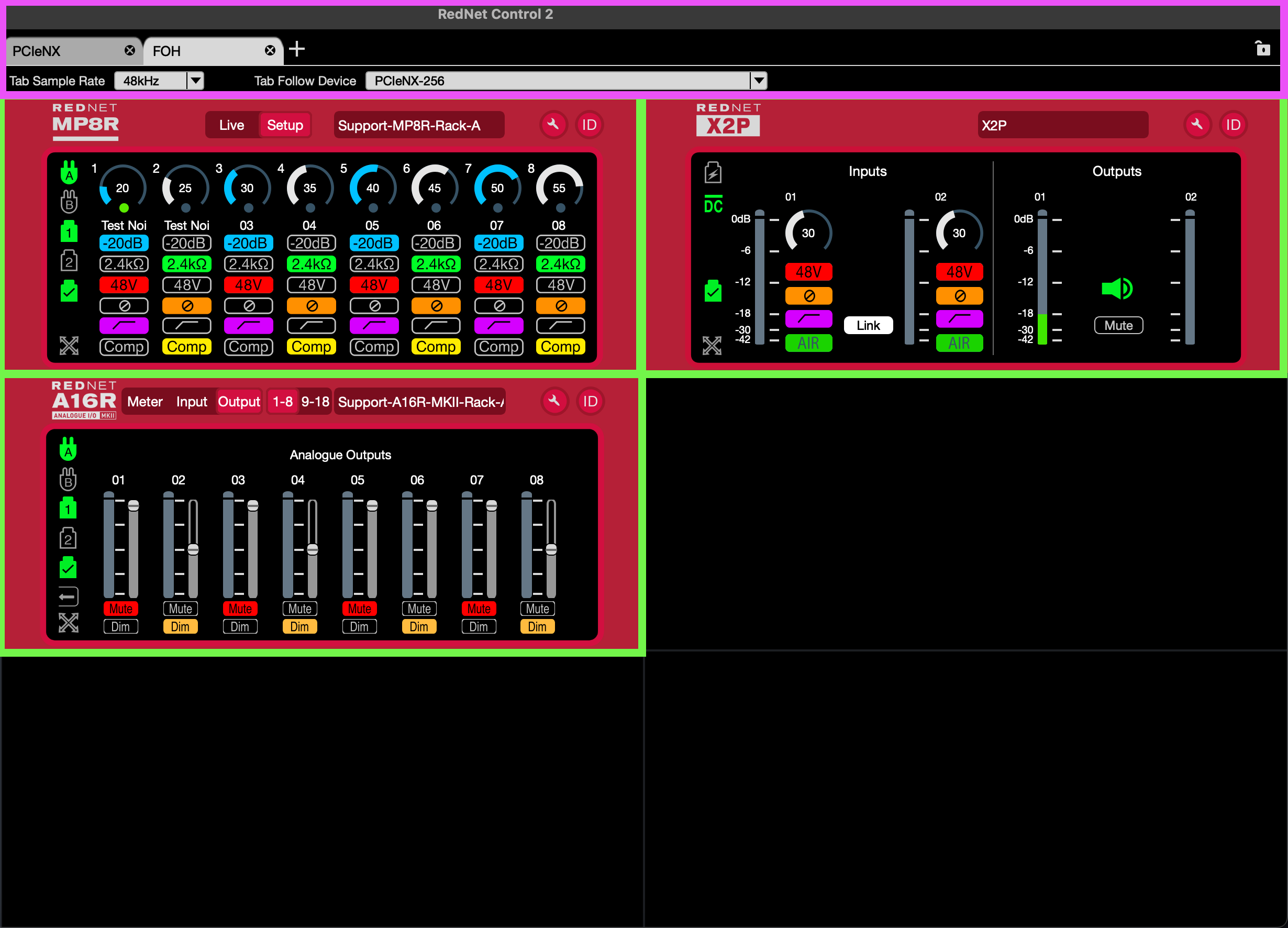Open X2P settings wrench icon
The image size is (1288, 928).
click(x=1197, y=125)
